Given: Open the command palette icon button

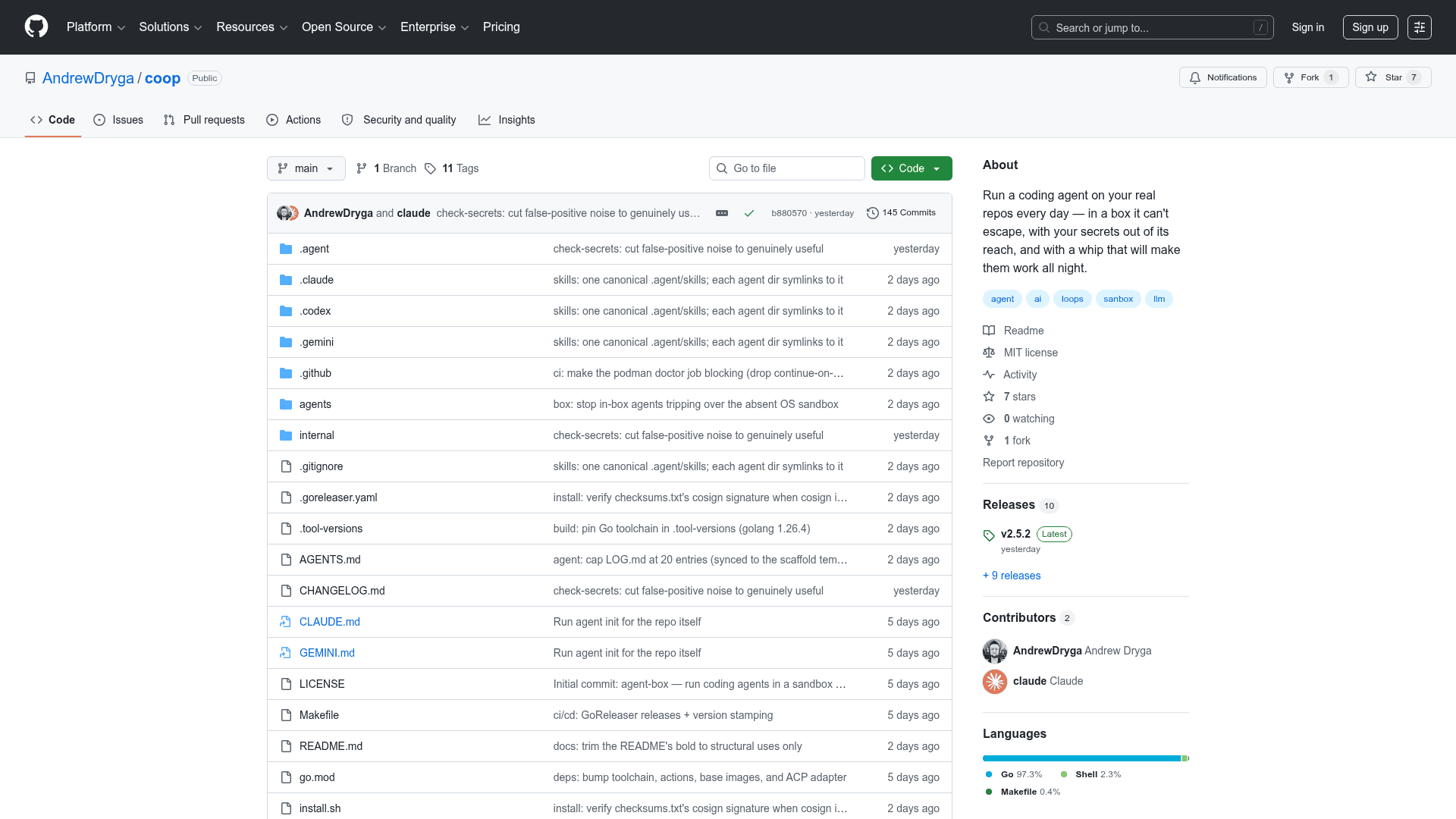Looking at the screenshot, I should (x=1420, y=27).
